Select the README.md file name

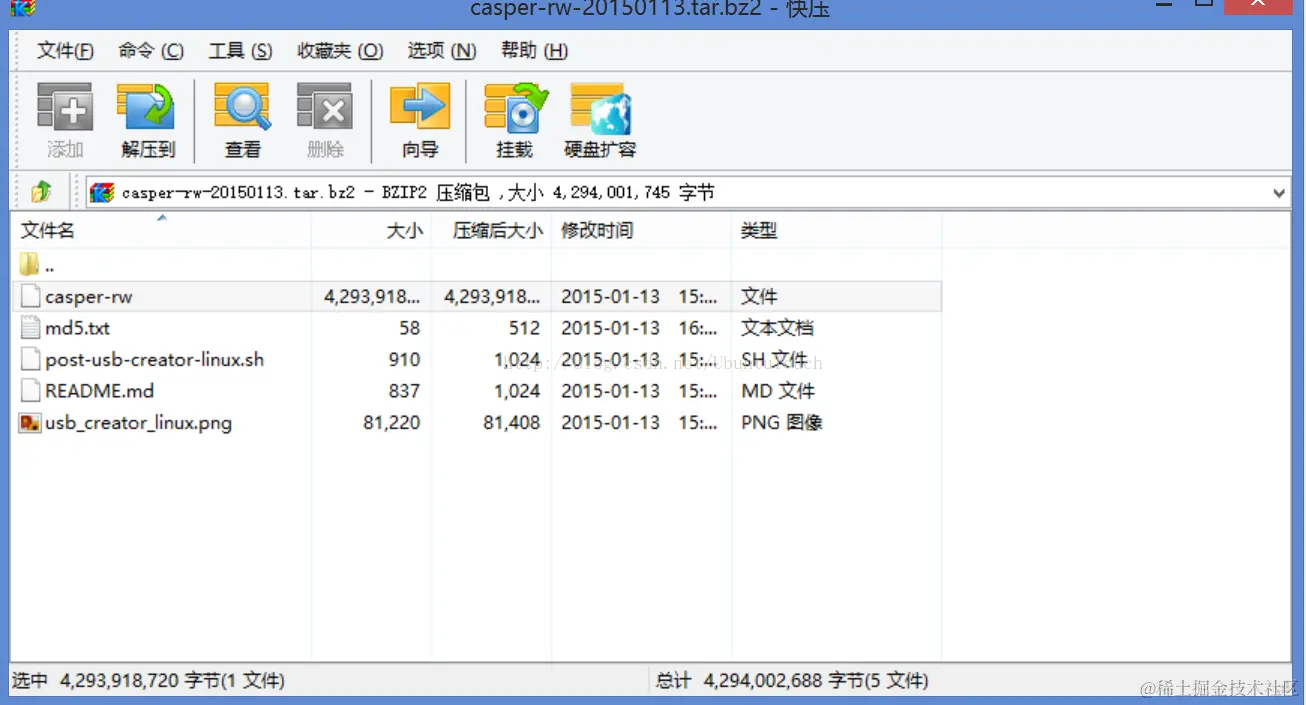pos(100,391)
